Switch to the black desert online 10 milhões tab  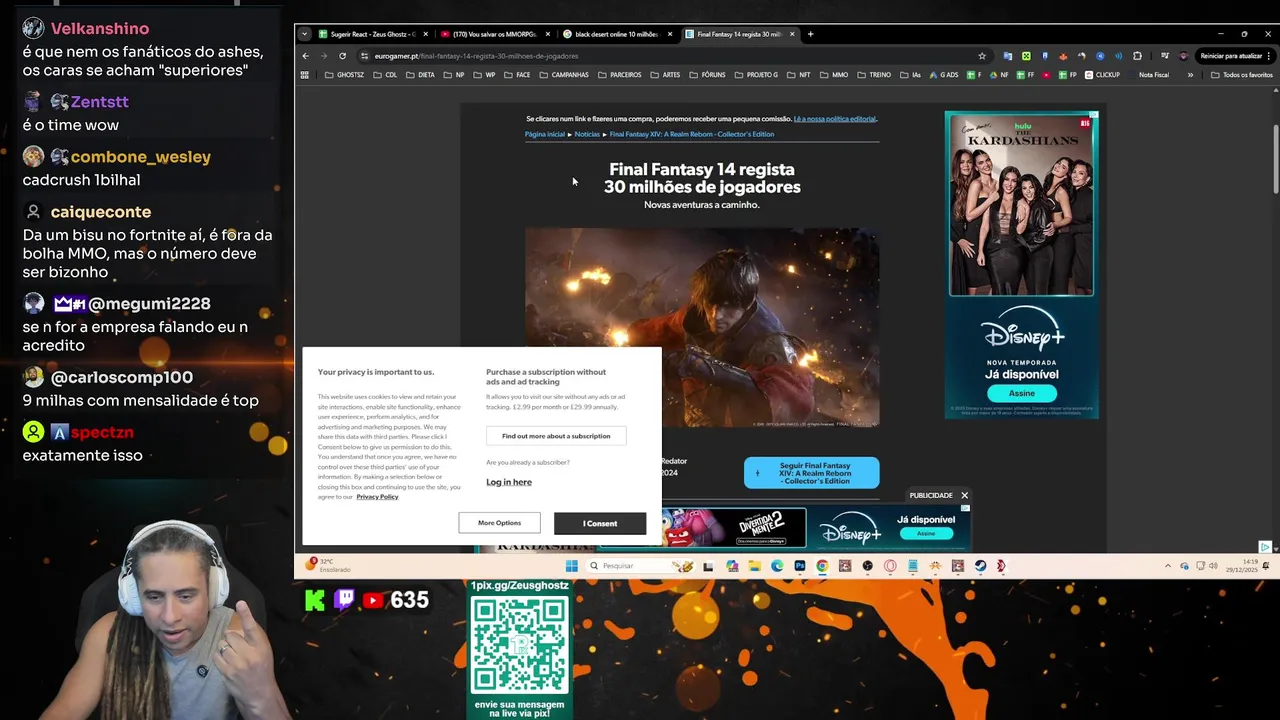617,34
